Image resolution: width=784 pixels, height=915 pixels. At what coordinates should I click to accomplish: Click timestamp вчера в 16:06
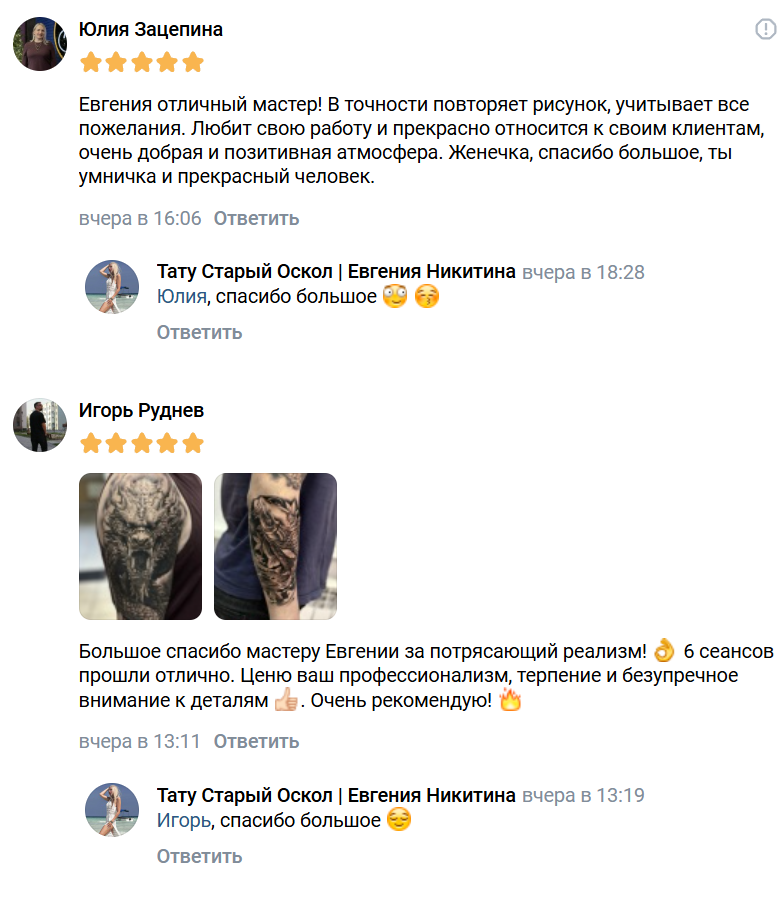140,218
